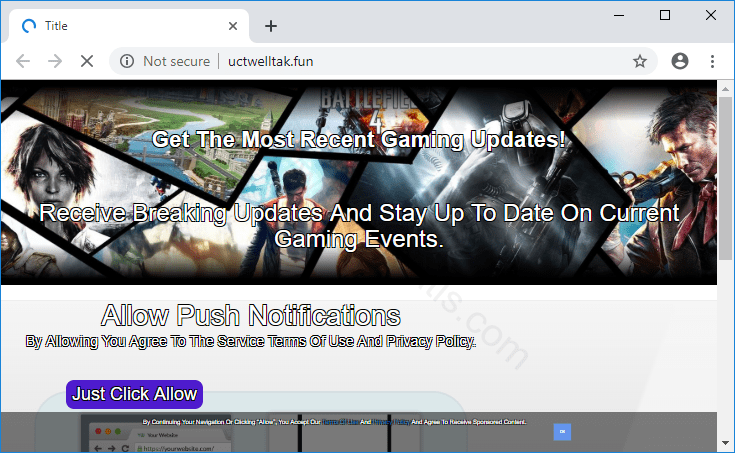
Task: Open site info via Not secure icon
Action: coord(127,61)
